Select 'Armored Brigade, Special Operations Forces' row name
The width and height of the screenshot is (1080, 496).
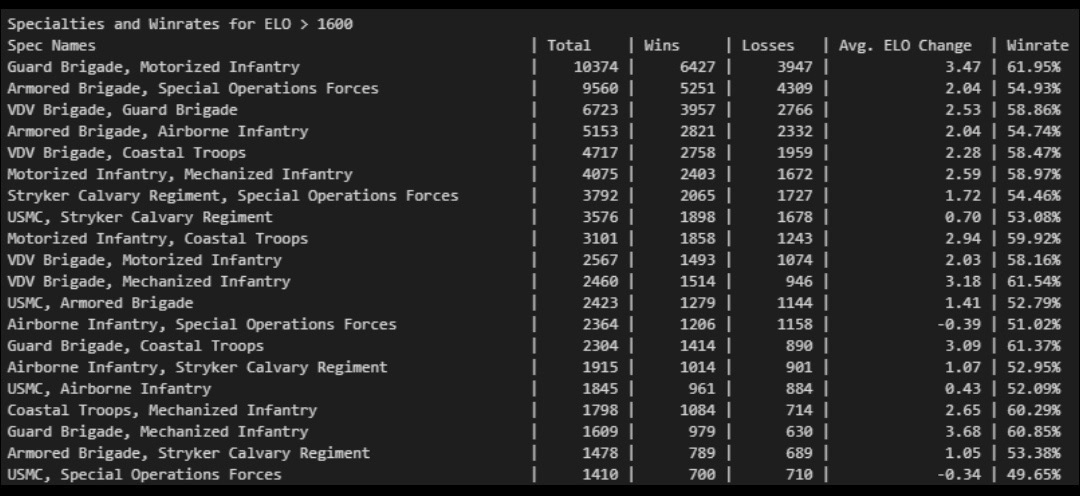193,88
